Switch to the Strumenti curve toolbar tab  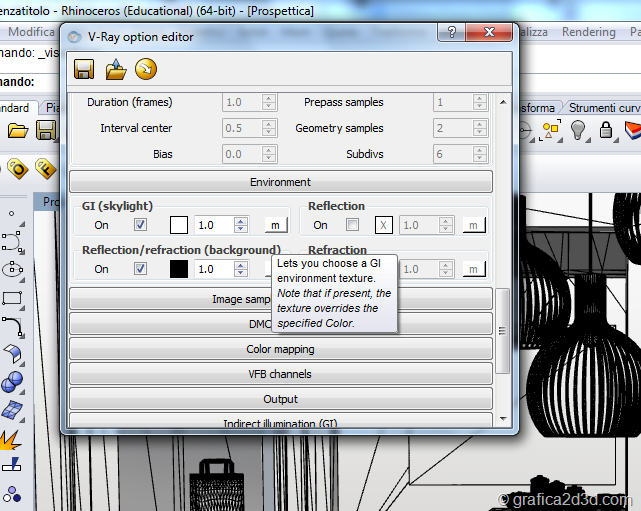(x=604, y=108)
